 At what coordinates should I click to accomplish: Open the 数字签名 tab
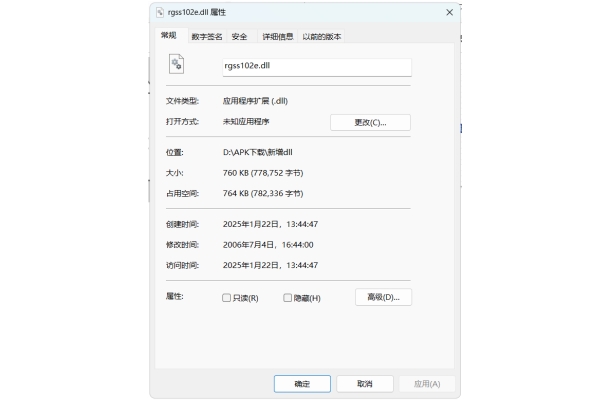[x=206, y=36]
